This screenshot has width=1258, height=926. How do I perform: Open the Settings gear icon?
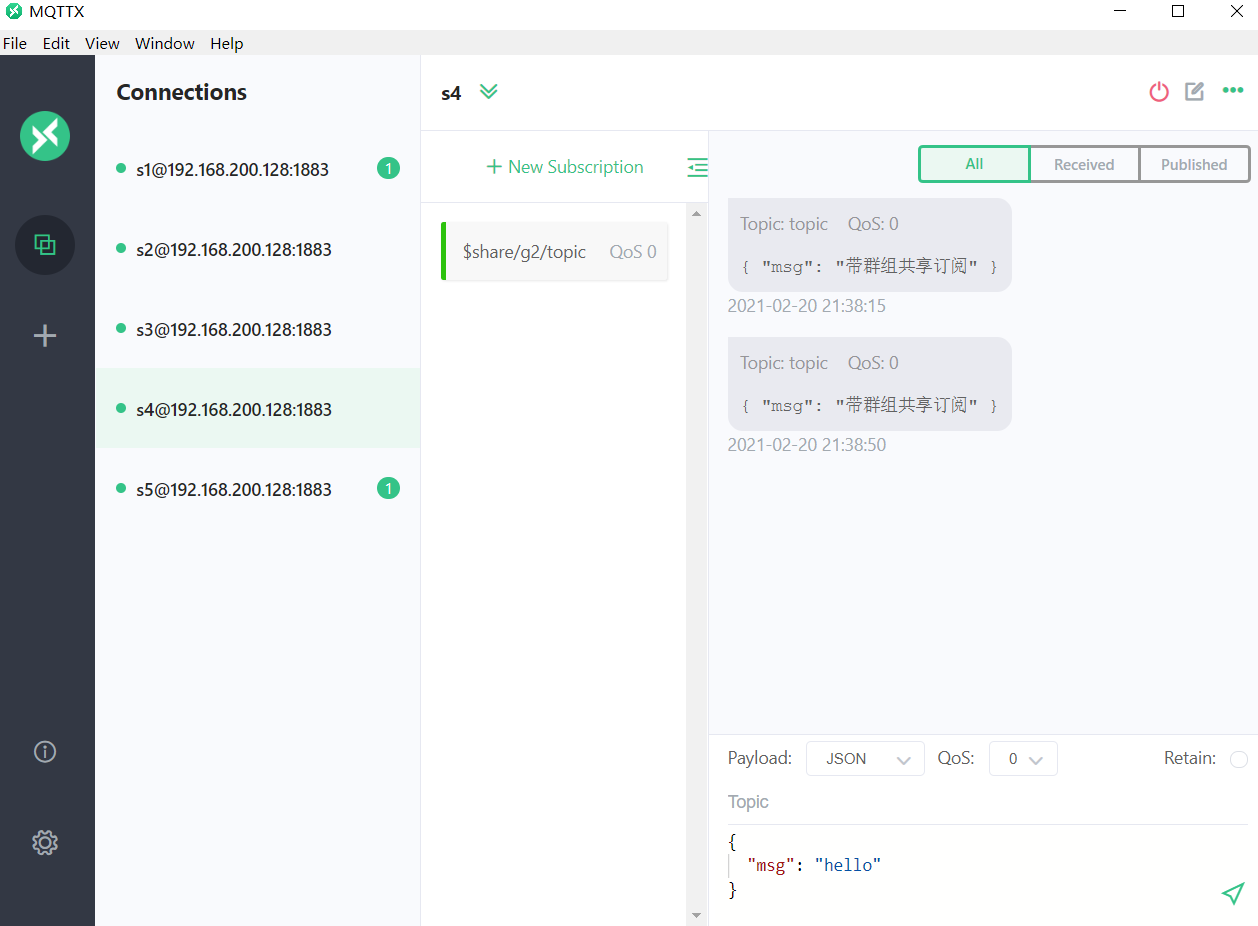(45, 843)
